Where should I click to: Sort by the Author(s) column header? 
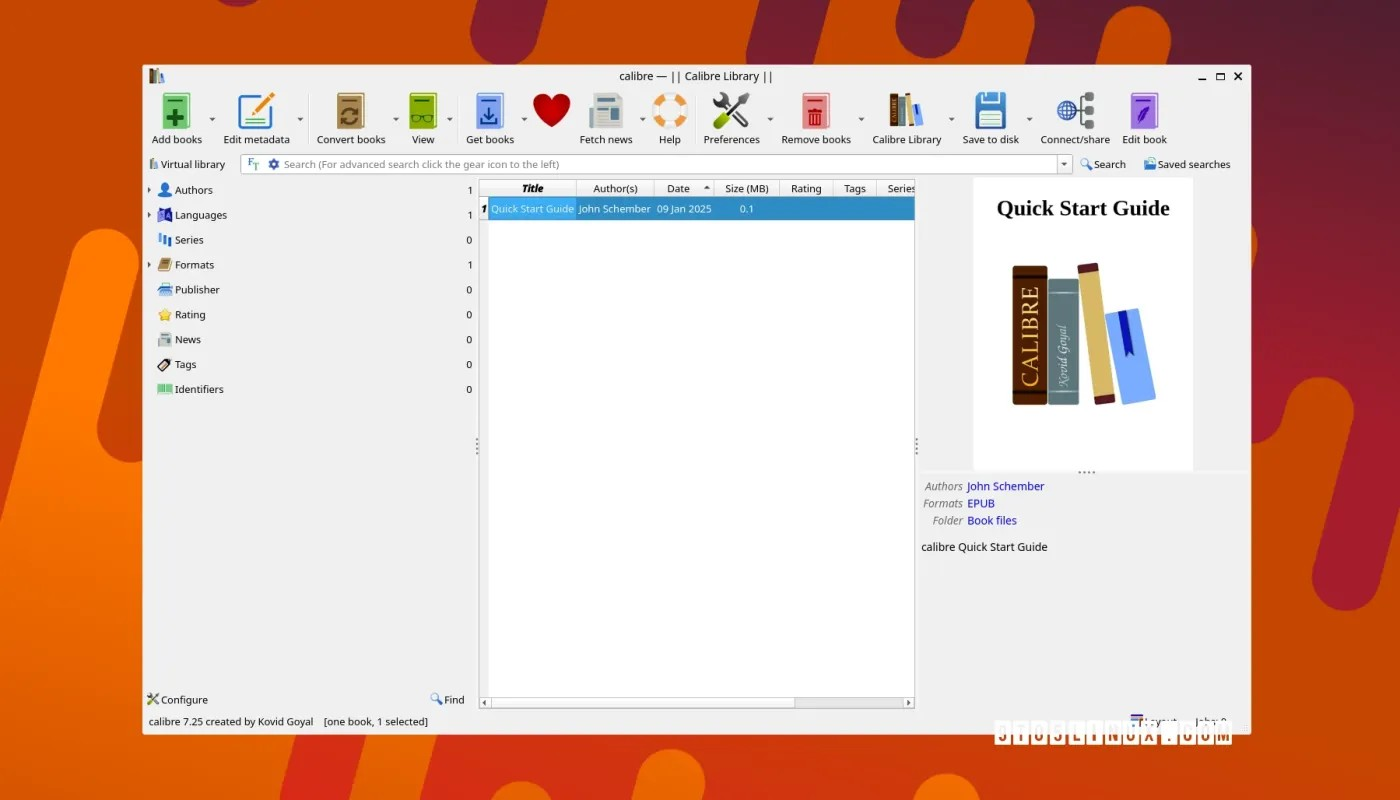tap(615, 188)
